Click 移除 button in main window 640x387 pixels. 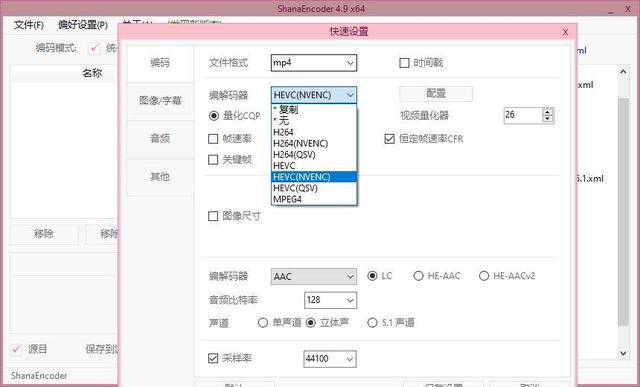click(x=44, y=234)
